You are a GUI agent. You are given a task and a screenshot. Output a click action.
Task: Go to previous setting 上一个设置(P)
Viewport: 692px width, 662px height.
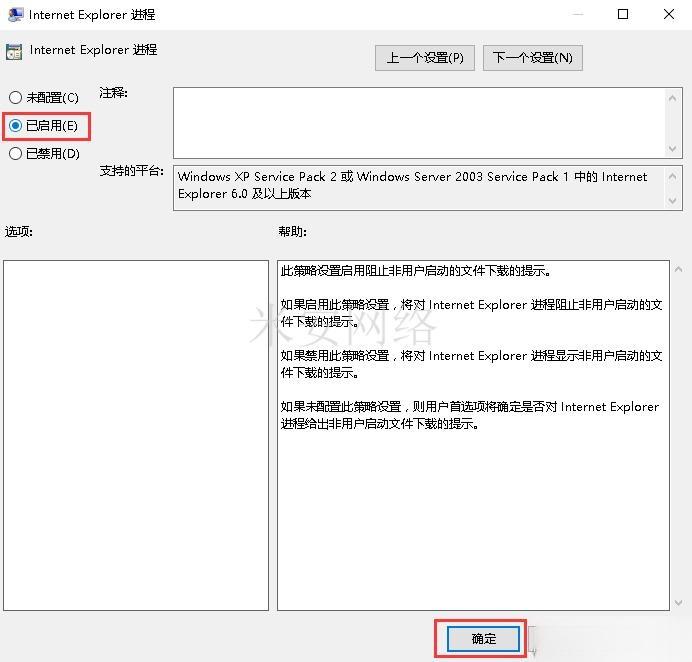(x=425, y=58)
